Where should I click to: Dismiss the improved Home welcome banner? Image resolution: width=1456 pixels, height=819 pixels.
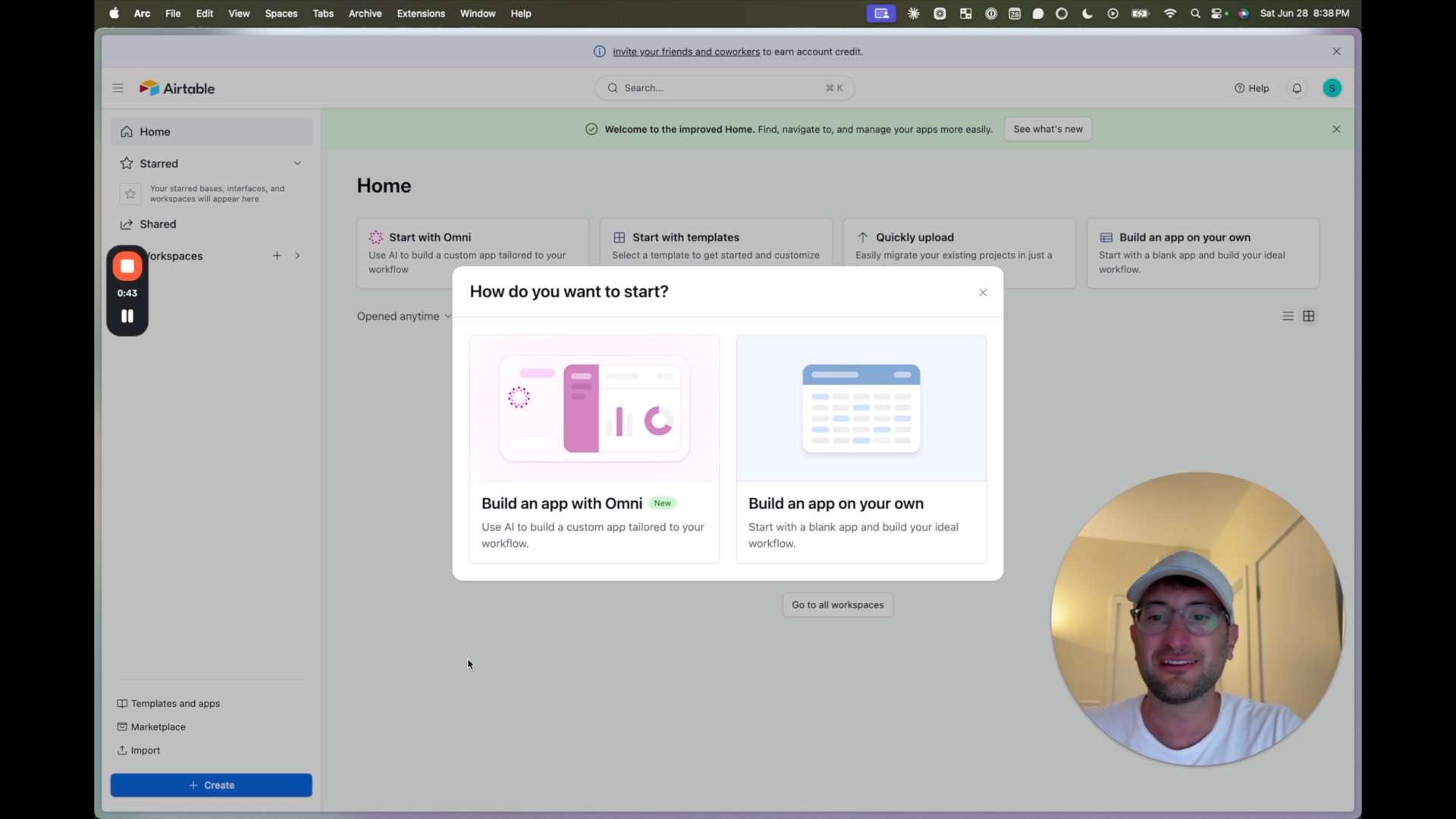click(x=1337, y=130)
